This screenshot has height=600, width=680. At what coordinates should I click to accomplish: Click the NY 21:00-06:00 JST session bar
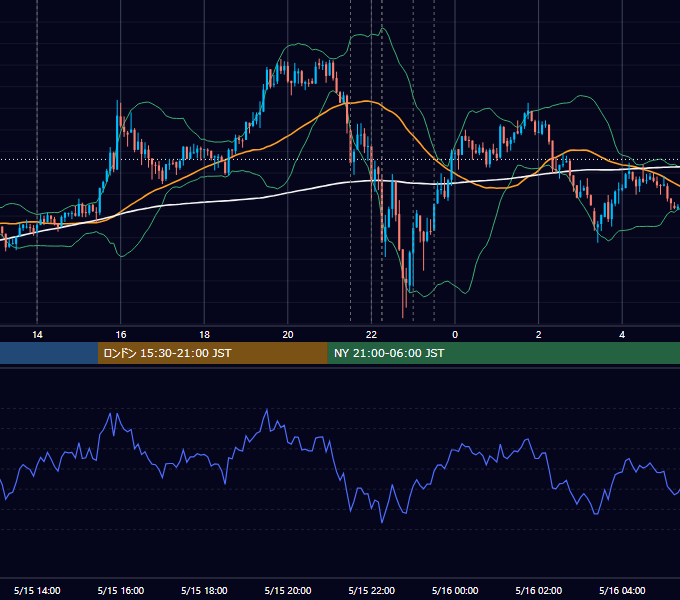click(x=503, y=353)
